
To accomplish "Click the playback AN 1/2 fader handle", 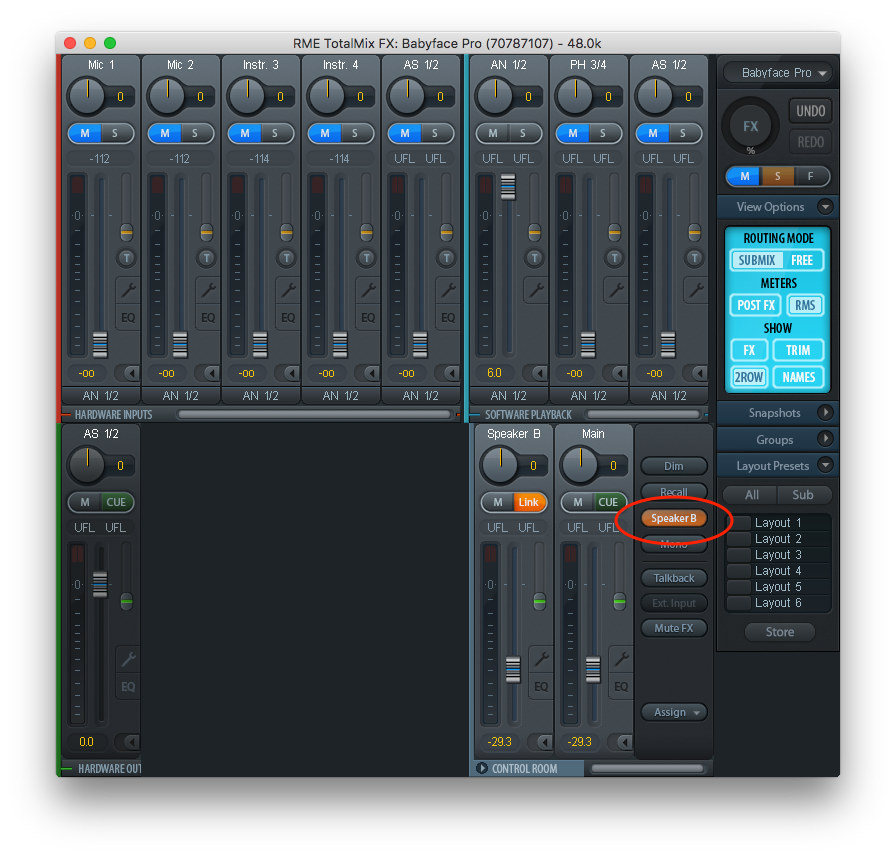I will [507, 187].
